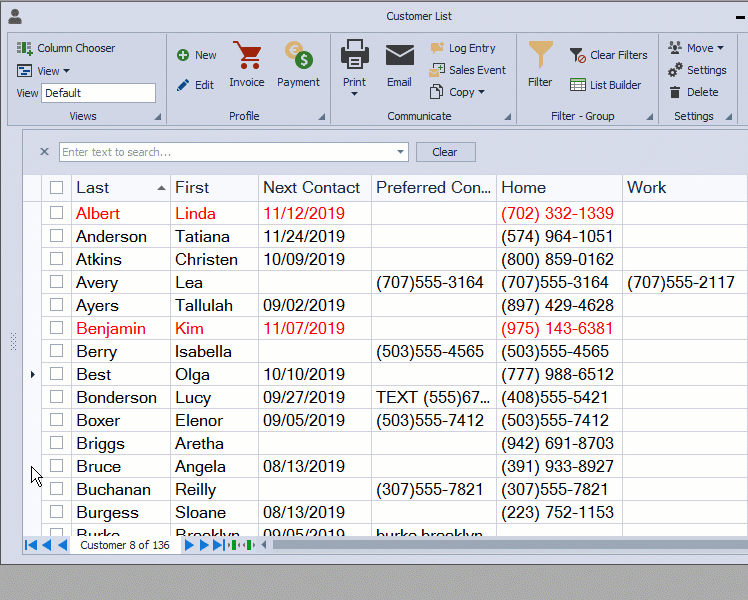The width and height of the screenshot is (748, 600).
Task: Check the box for Albert Linda
Action: [56, 213]
